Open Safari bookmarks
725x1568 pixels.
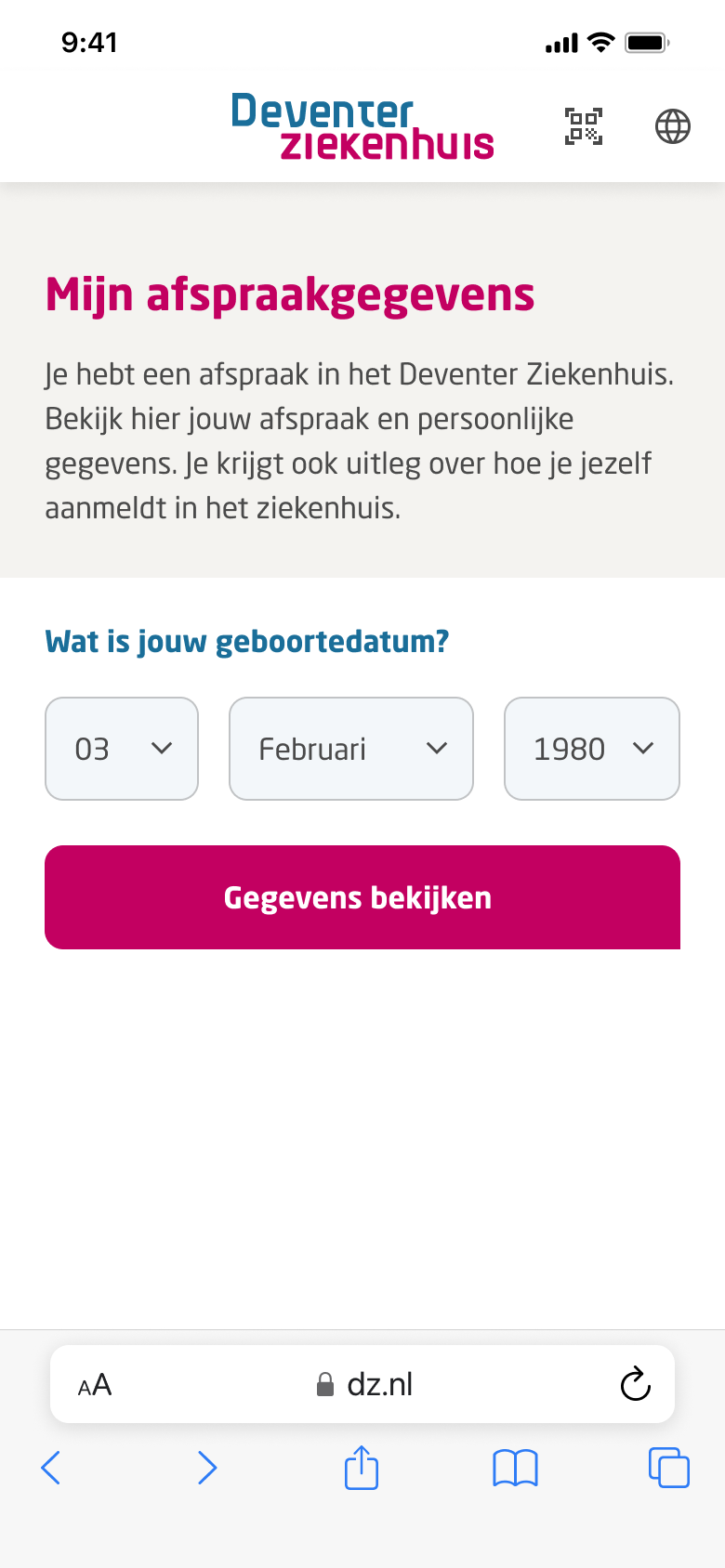[515, 1468]
